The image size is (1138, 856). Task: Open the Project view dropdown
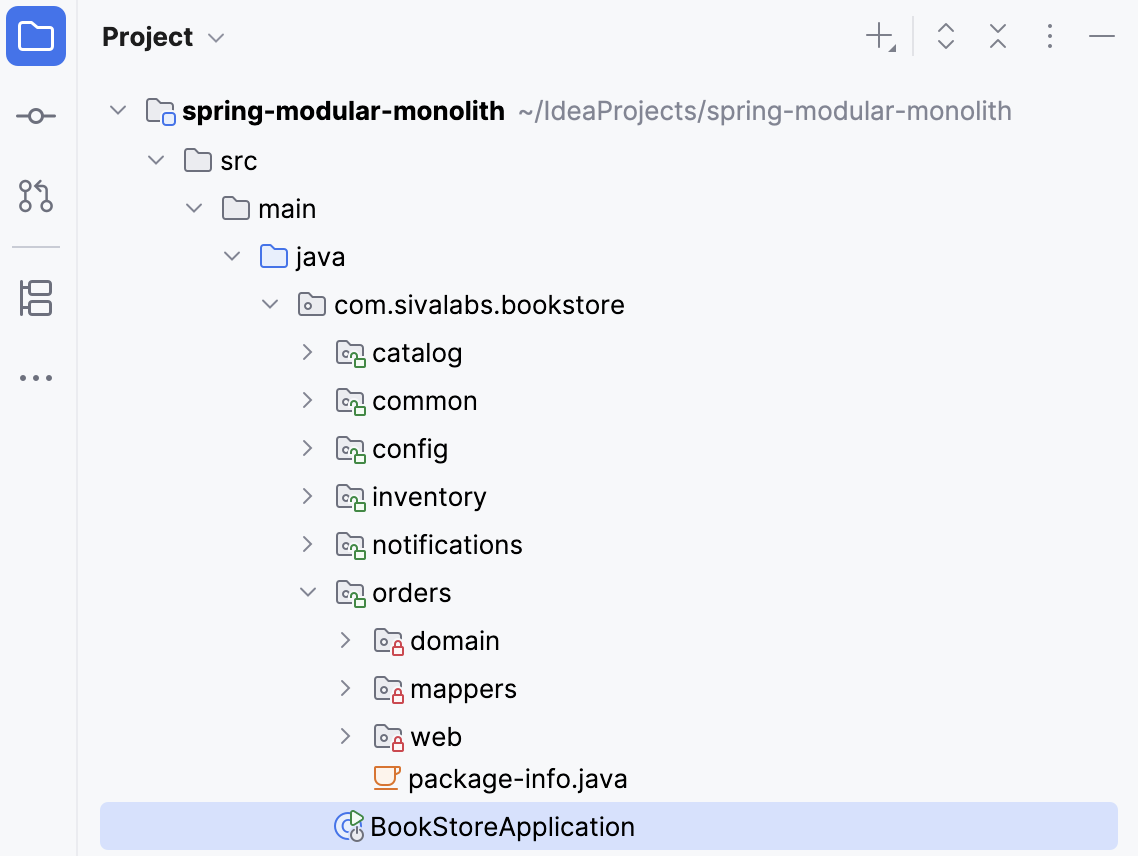[x=215, y=38]
